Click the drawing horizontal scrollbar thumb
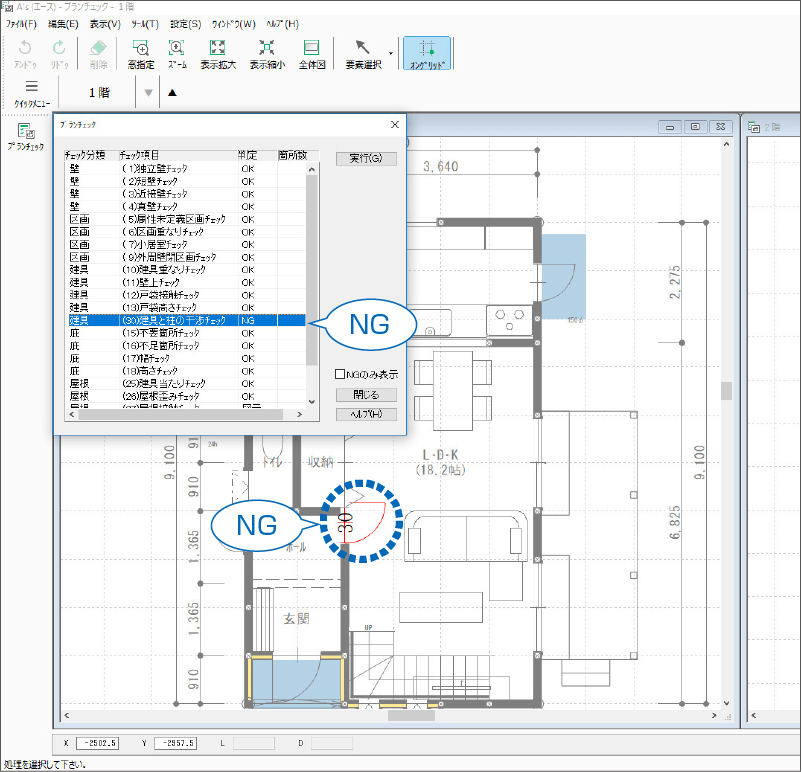 [x=411, y=716]
